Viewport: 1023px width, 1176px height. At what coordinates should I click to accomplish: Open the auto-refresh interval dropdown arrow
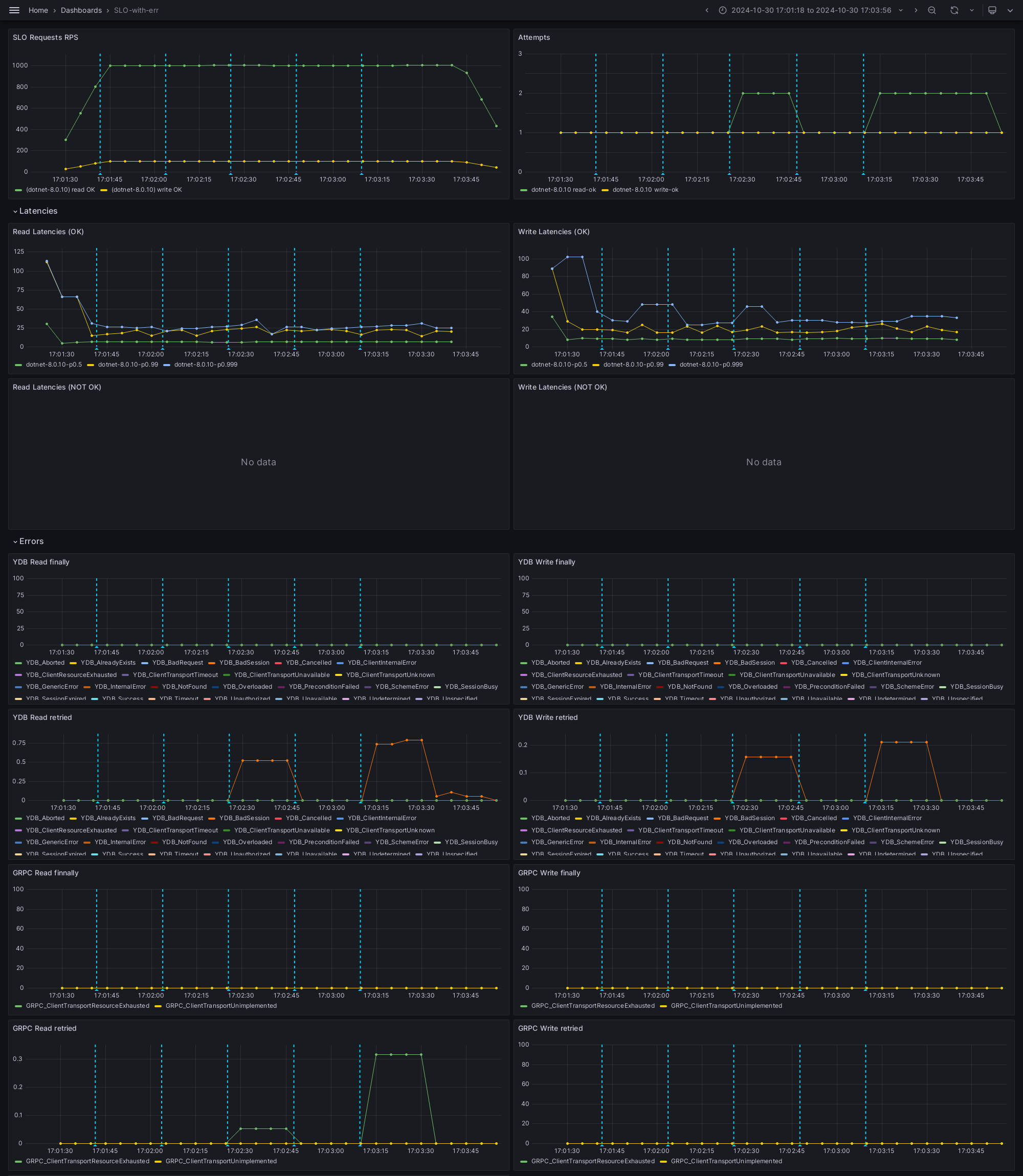(972, 10)
